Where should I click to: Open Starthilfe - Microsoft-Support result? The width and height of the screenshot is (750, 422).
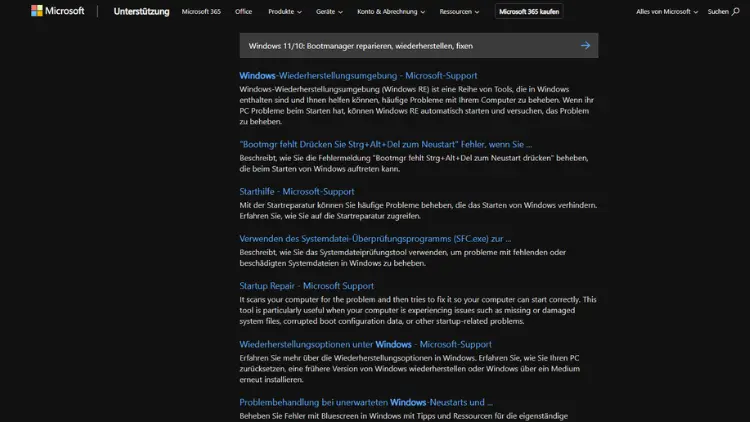click(x=297, y=191)
